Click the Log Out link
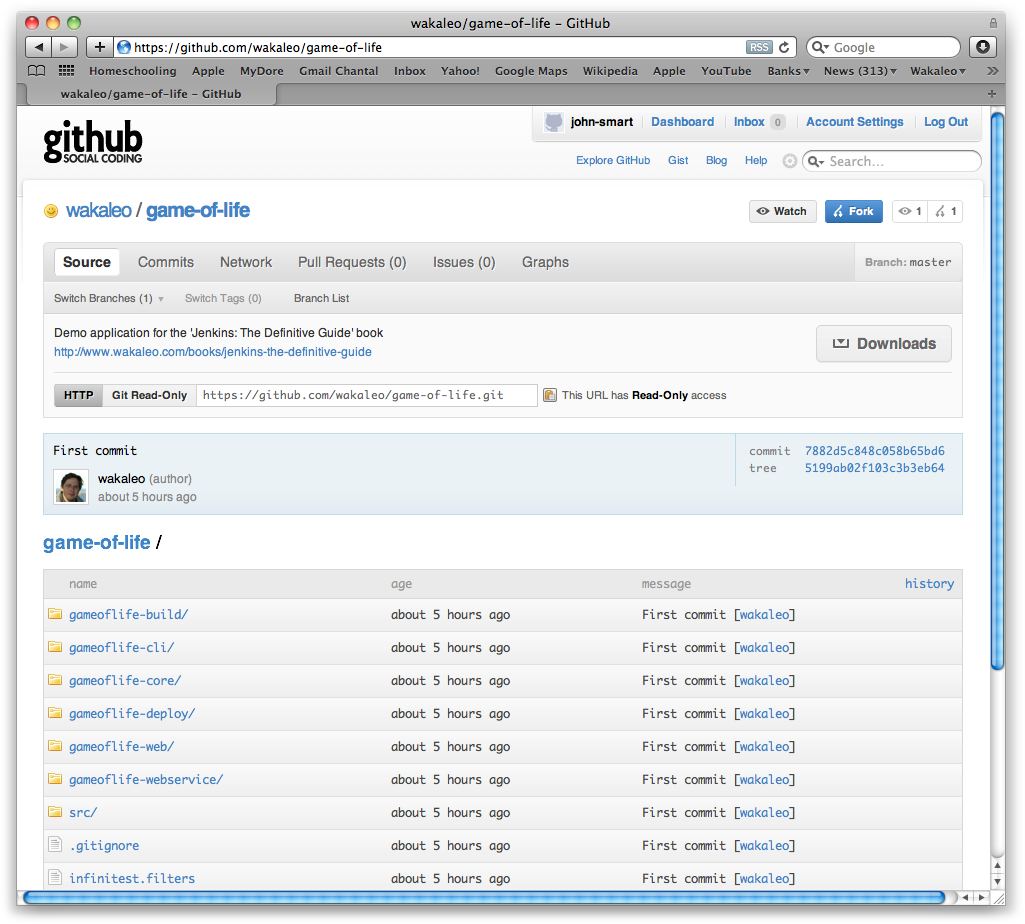 (x=946, y=122)
